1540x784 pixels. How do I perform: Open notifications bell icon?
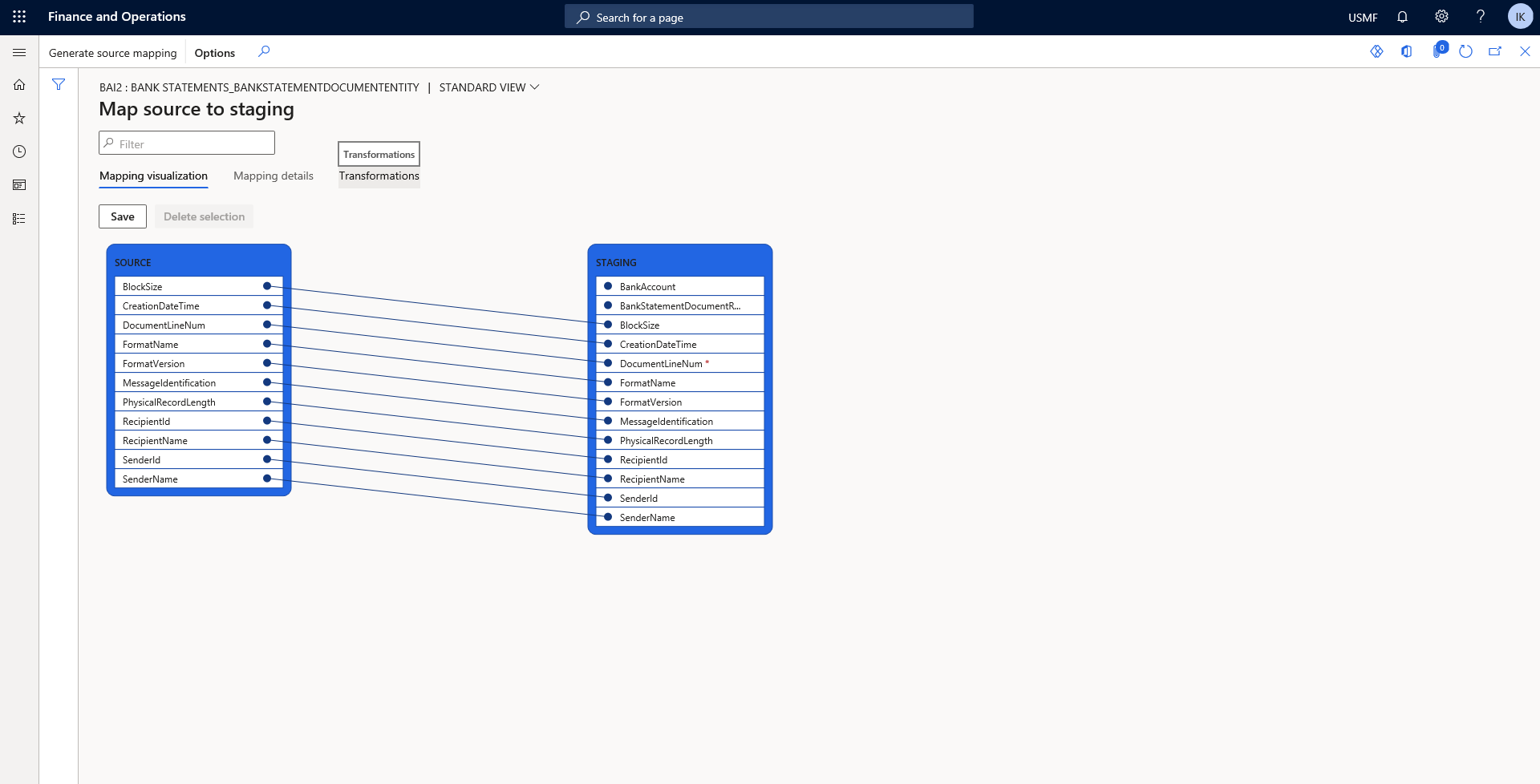[1402, 17]
